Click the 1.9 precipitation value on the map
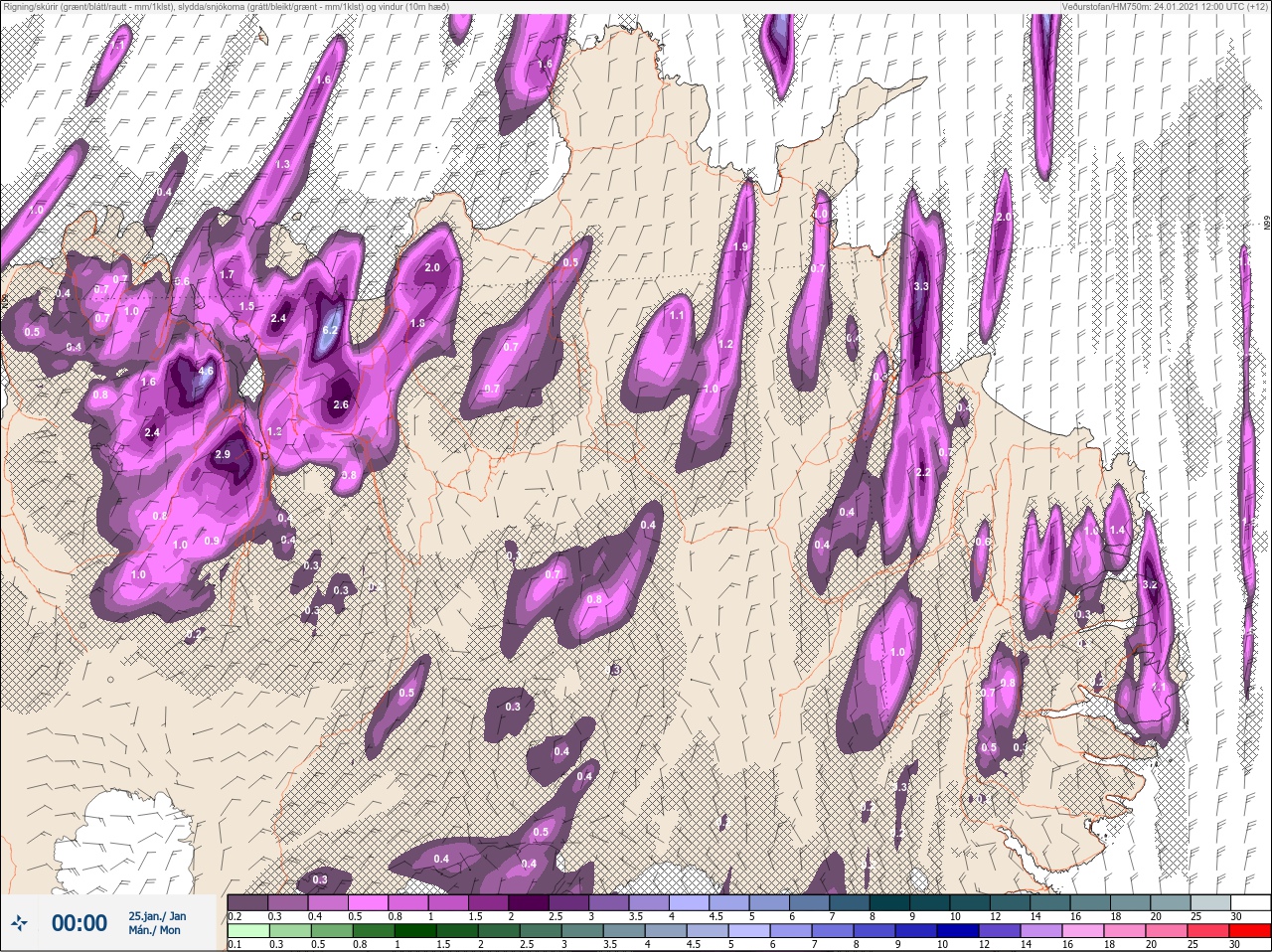This screenshot has height=952, width=1272. click(x=739, y=247)
